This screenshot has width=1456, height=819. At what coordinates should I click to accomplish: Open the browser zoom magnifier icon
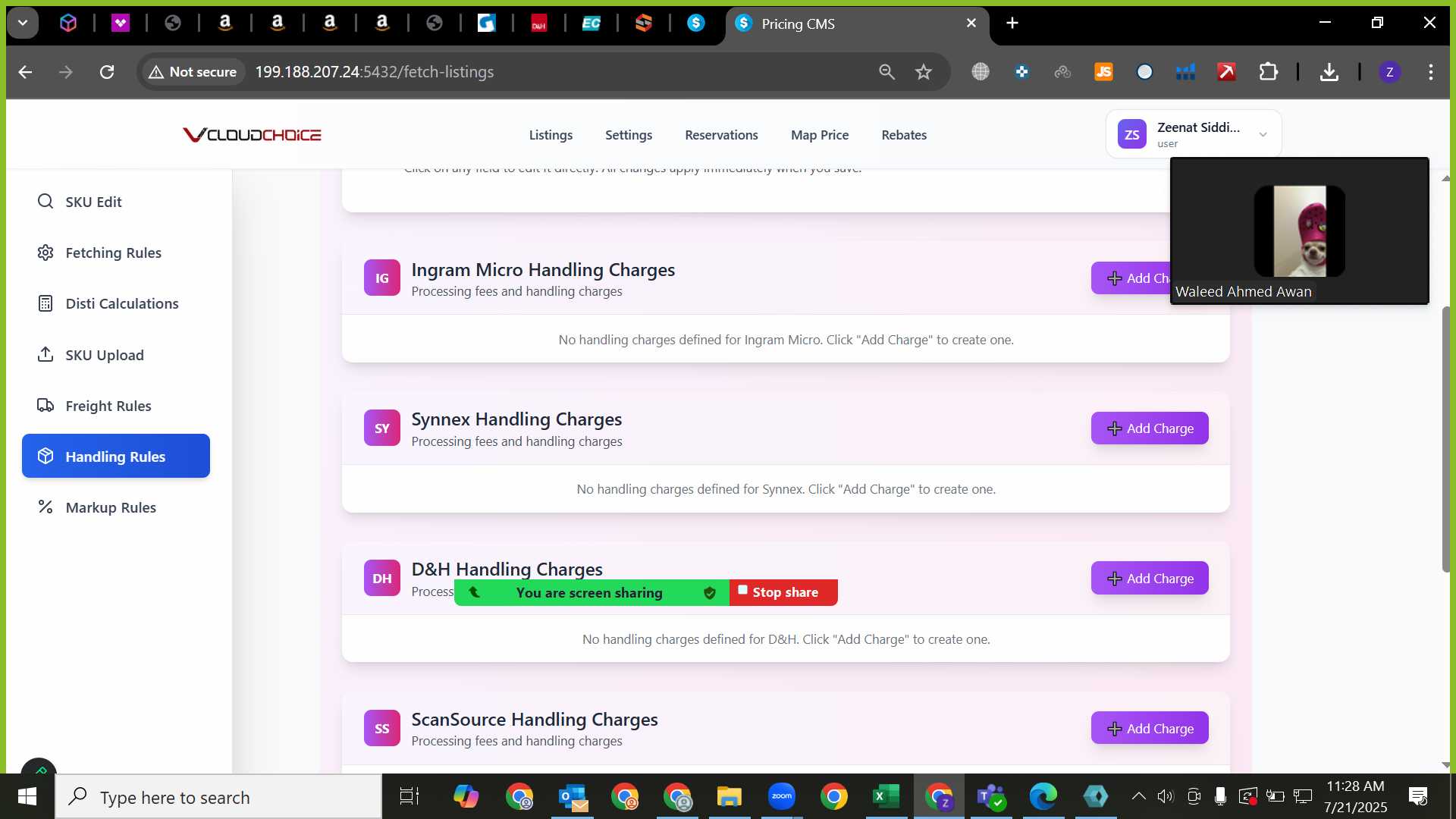[886, 72]
